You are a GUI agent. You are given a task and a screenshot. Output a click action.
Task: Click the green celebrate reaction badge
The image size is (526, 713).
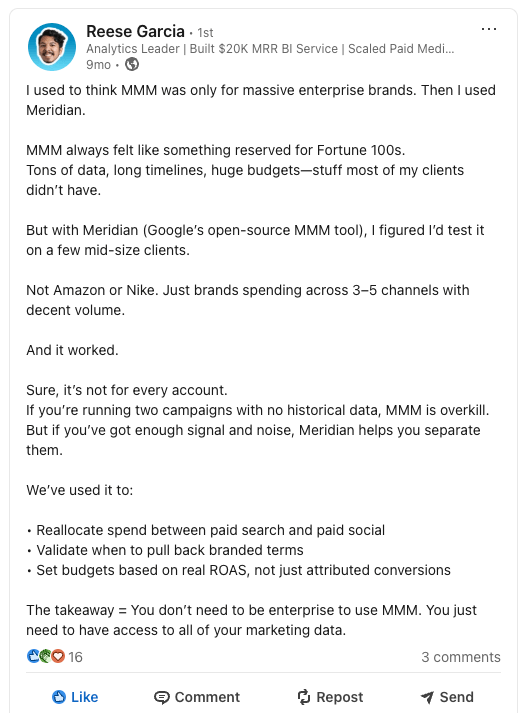pyautogui.click(x=45, y=656)
